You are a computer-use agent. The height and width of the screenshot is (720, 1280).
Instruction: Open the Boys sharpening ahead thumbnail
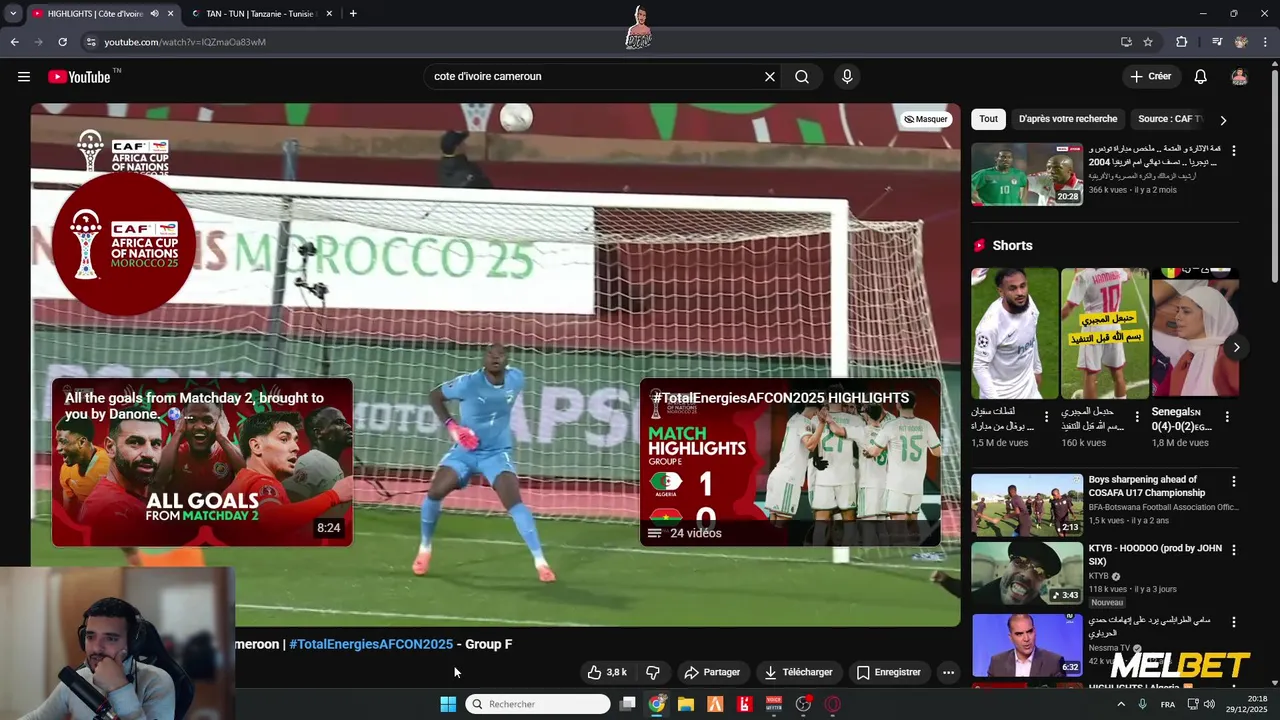point(1027,505)
